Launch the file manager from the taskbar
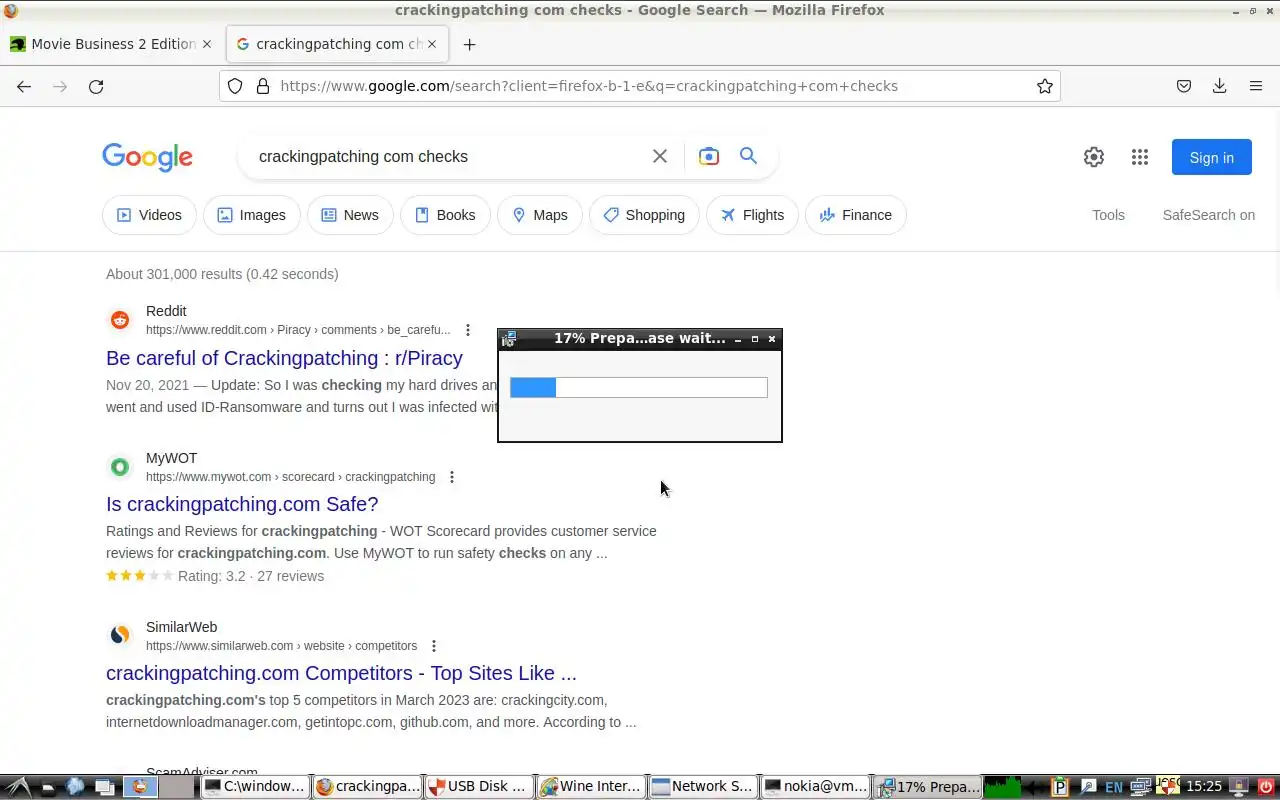1280x800 pixels. tap(48, 787)
